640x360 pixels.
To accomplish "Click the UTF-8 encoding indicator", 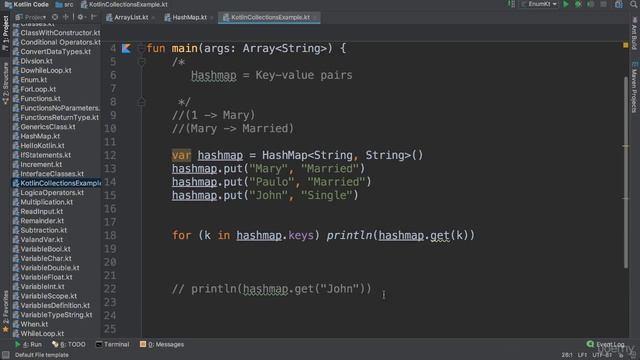I will coord(602,355).
